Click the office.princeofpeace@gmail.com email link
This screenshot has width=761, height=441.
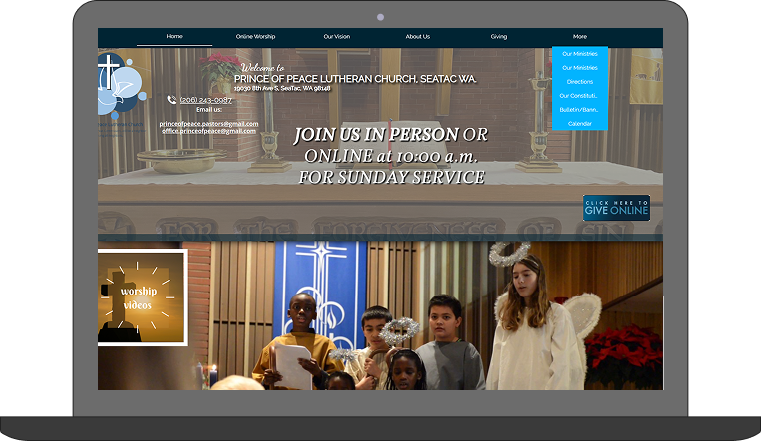tap(209, 131)
